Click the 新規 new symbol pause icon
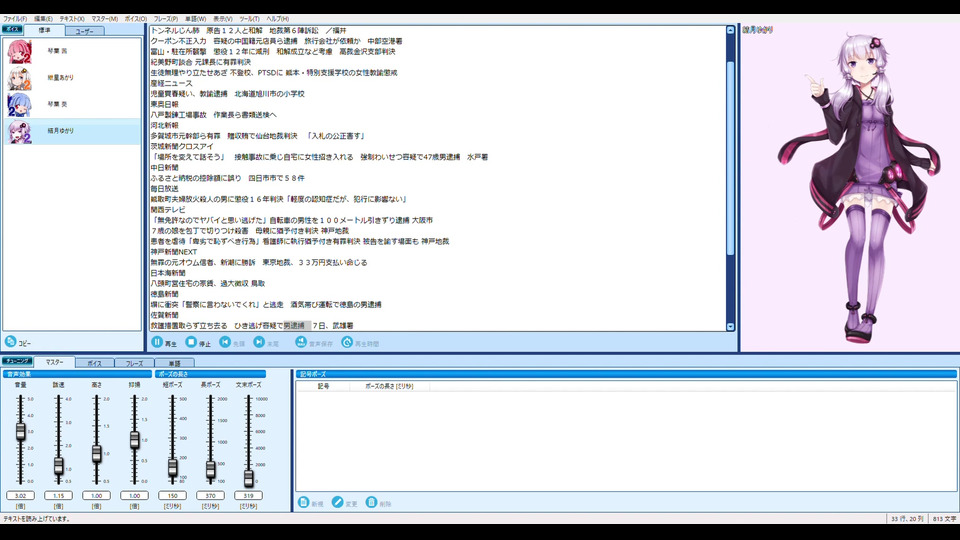The height and width of the screenshot is (540, 960). click(303, 502)
